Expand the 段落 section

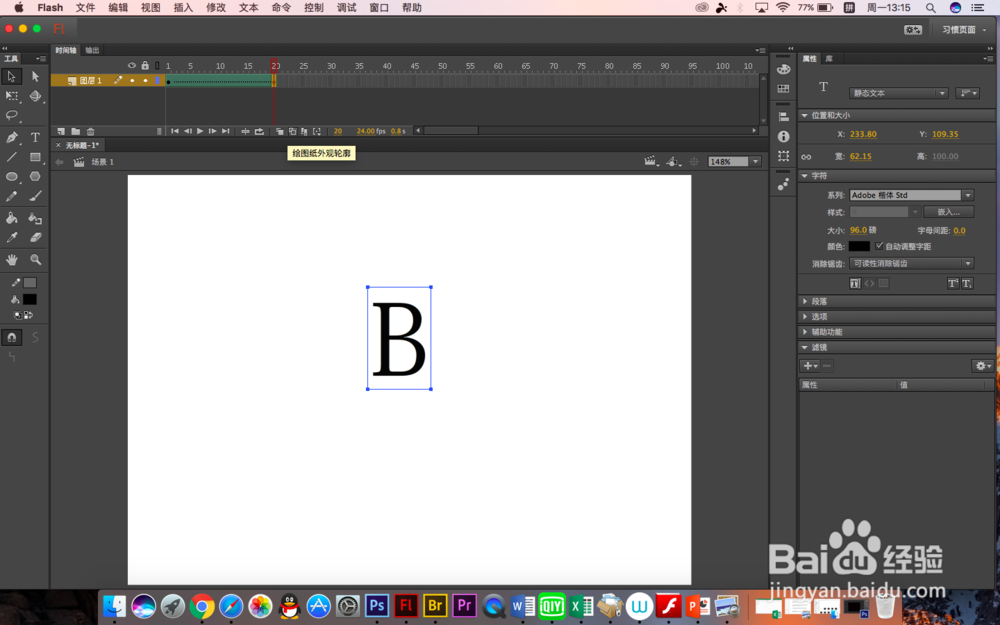[805, 301]
